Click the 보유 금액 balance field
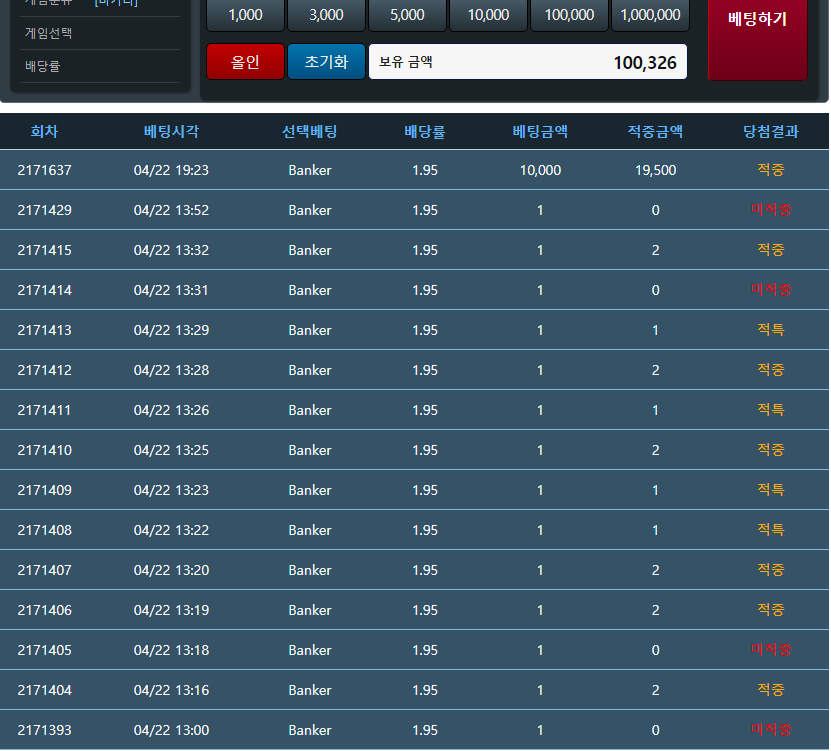Viewport: 831px width, 751px height. point(528,62)
